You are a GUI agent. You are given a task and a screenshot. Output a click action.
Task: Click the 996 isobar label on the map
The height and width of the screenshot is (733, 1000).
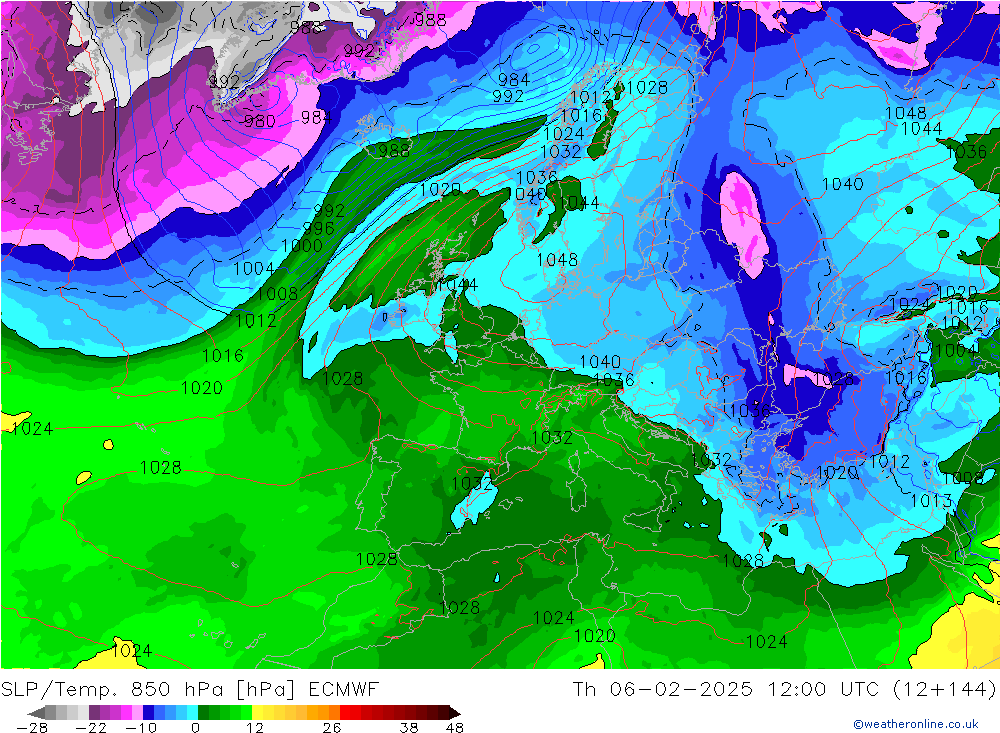click(318, 228)
